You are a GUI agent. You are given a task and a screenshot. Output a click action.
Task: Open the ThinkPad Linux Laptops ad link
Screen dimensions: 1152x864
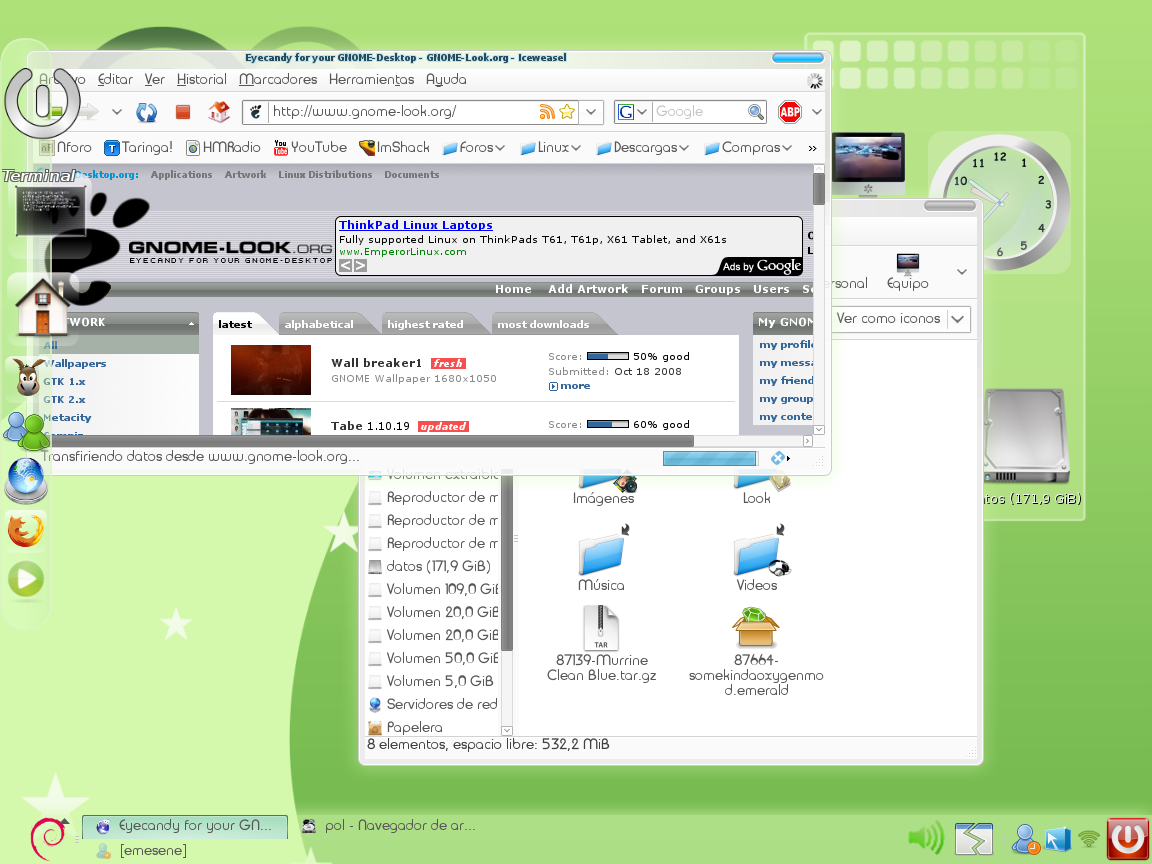pyautogui.click(x=416, y=225)
